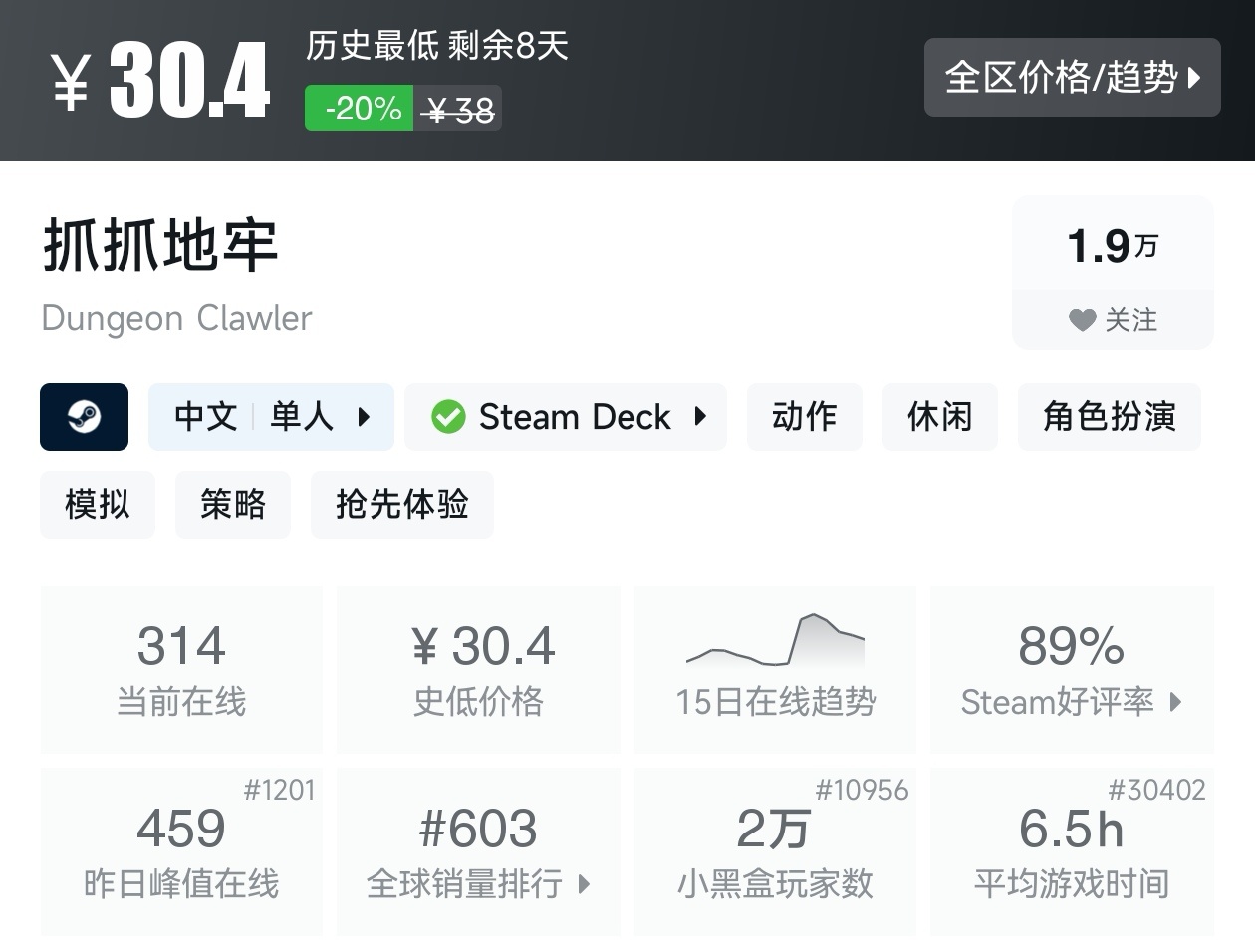
Task: Expand Steam Deck compatibility details arrow
Action: 700,417
